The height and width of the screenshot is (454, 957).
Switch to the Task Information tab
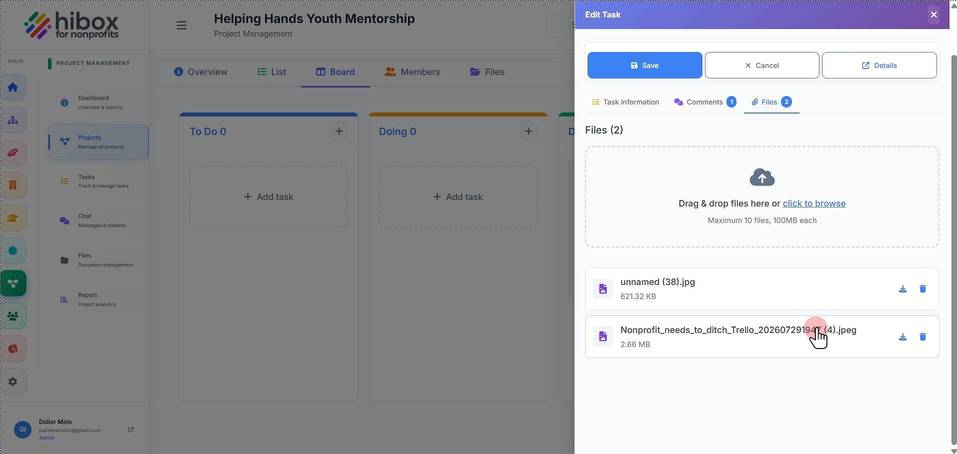click(626, 102)
